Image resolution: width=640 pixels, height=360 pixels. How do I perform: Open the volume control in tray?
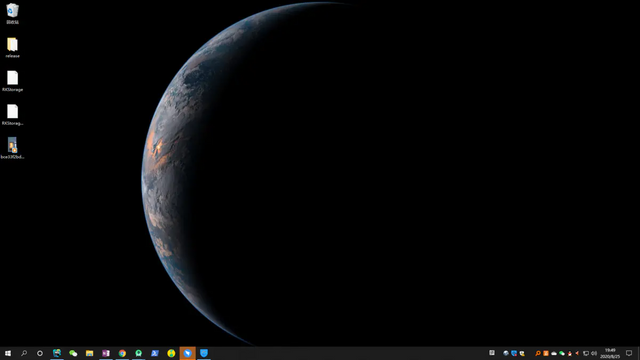tap(594, 353)
